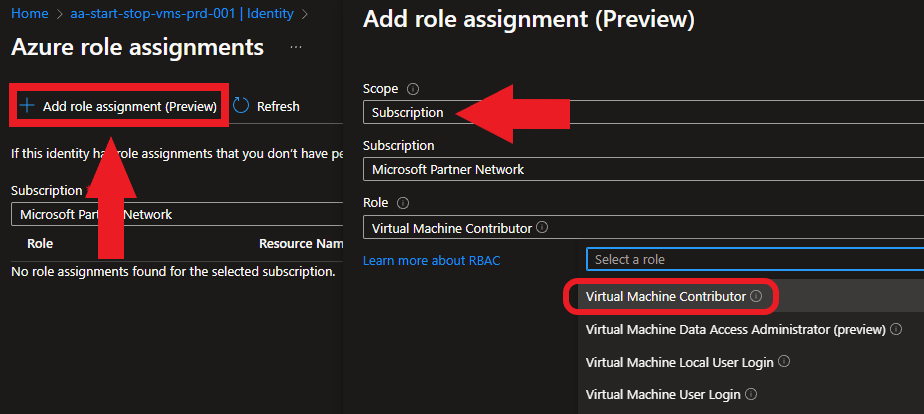Choose Virtual Machine User Login role

[x=663, y=395]
